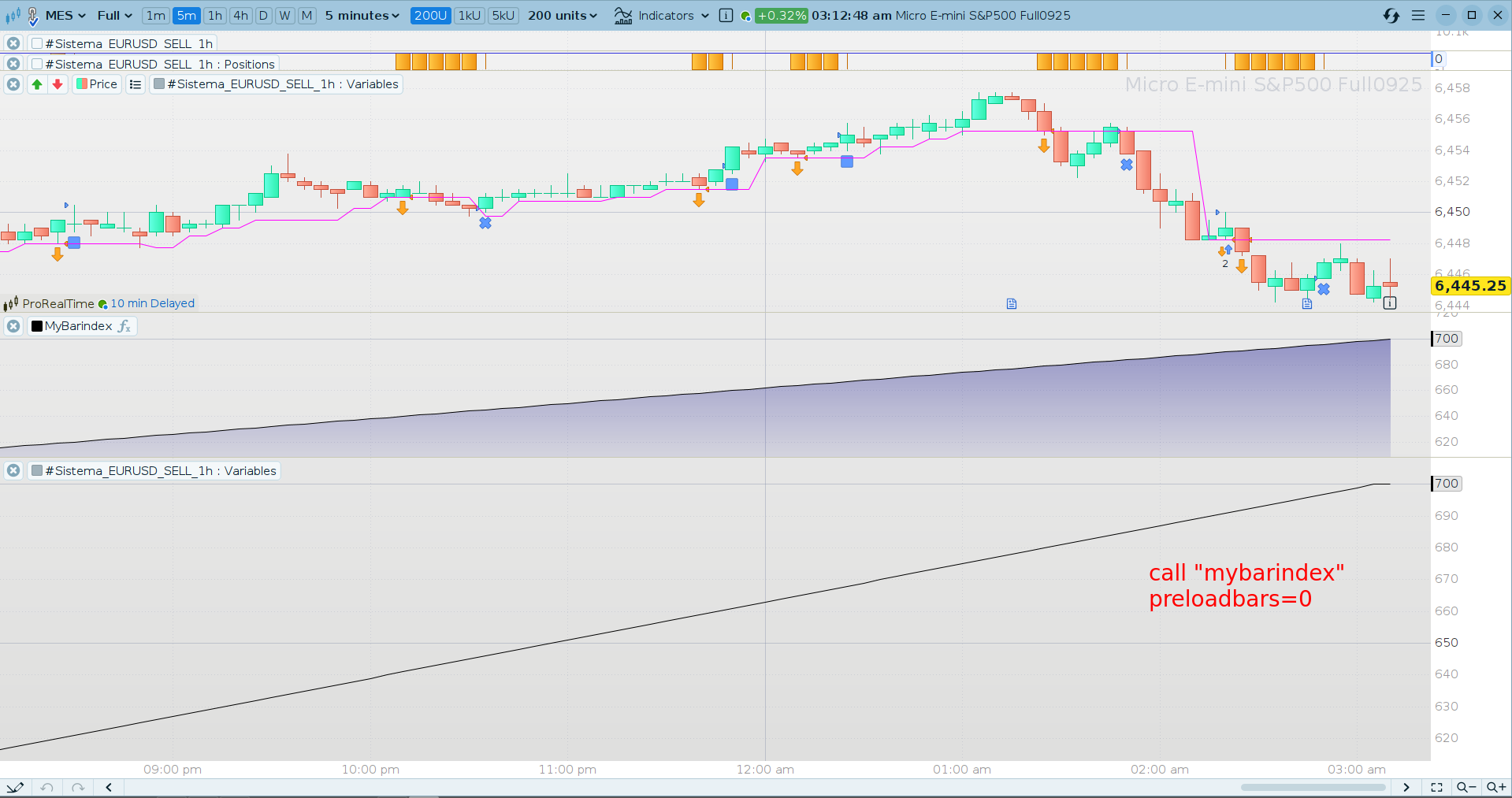
Task: Click the green up arrow buy icon
Action: pos(37,84)
